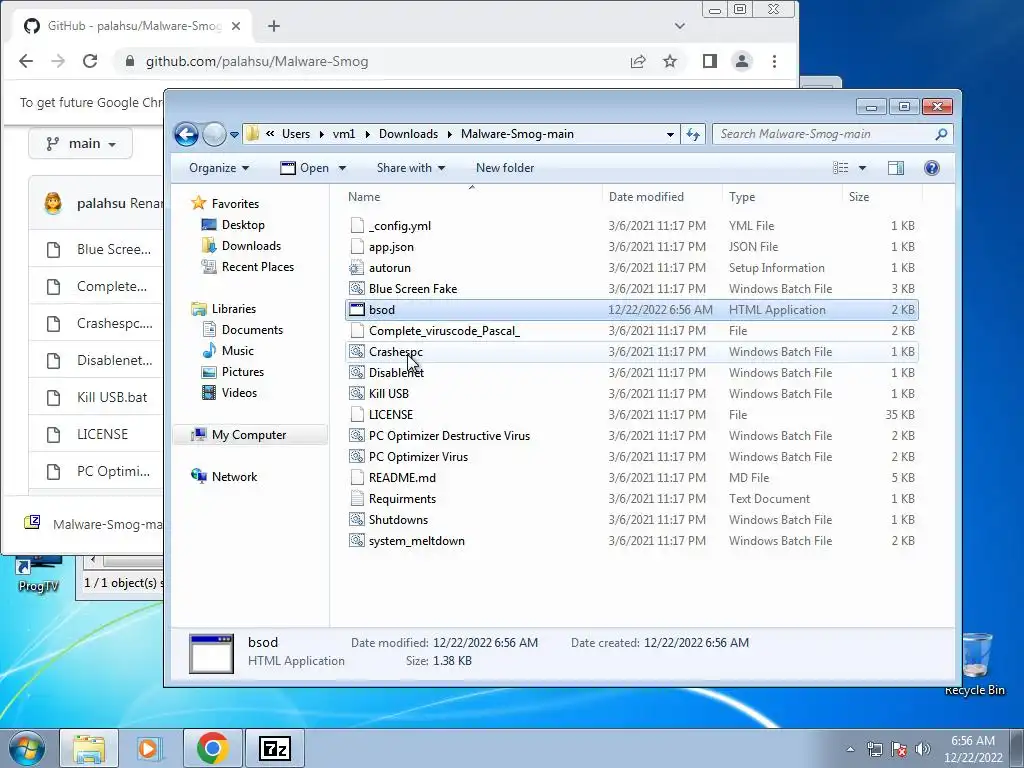Select the README.md file
1024x768 pixels.
coord(402,477)
